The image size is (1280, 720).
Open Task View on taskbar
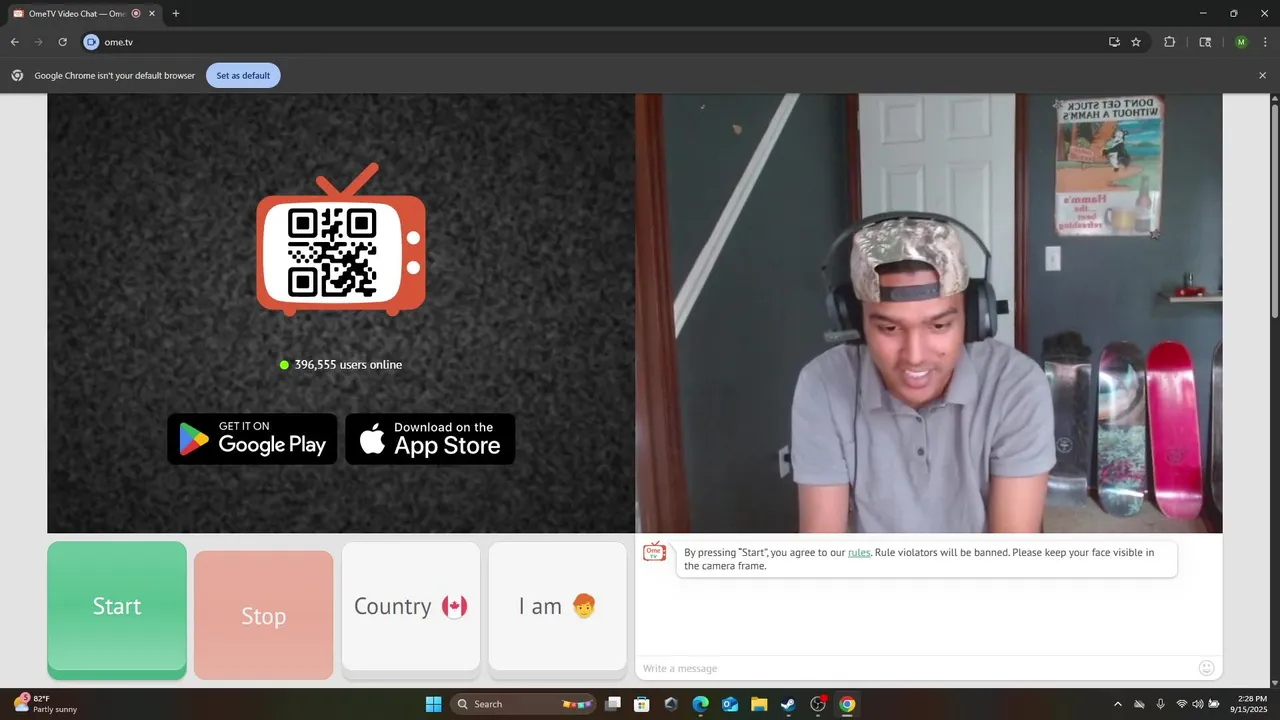[613, 704]
